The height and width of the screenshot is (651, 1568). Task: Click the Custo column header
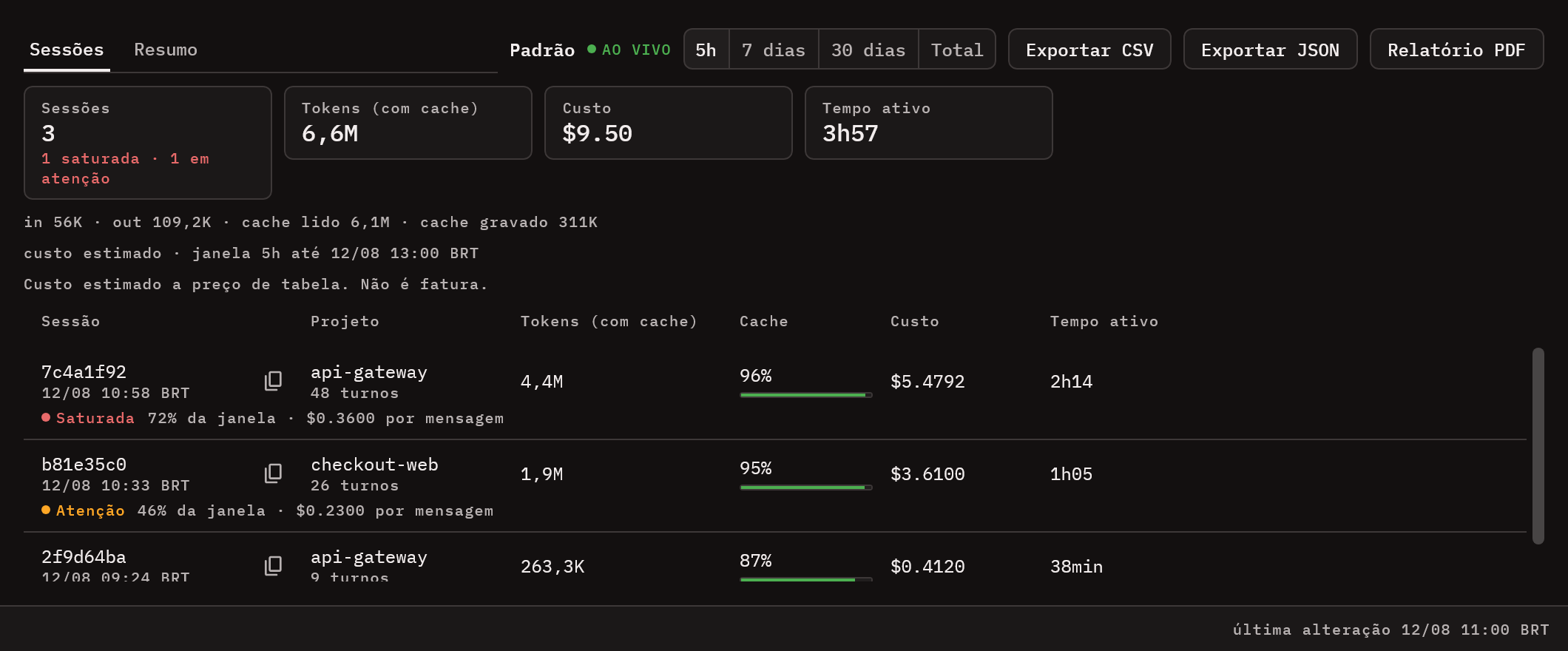(915, 321)
